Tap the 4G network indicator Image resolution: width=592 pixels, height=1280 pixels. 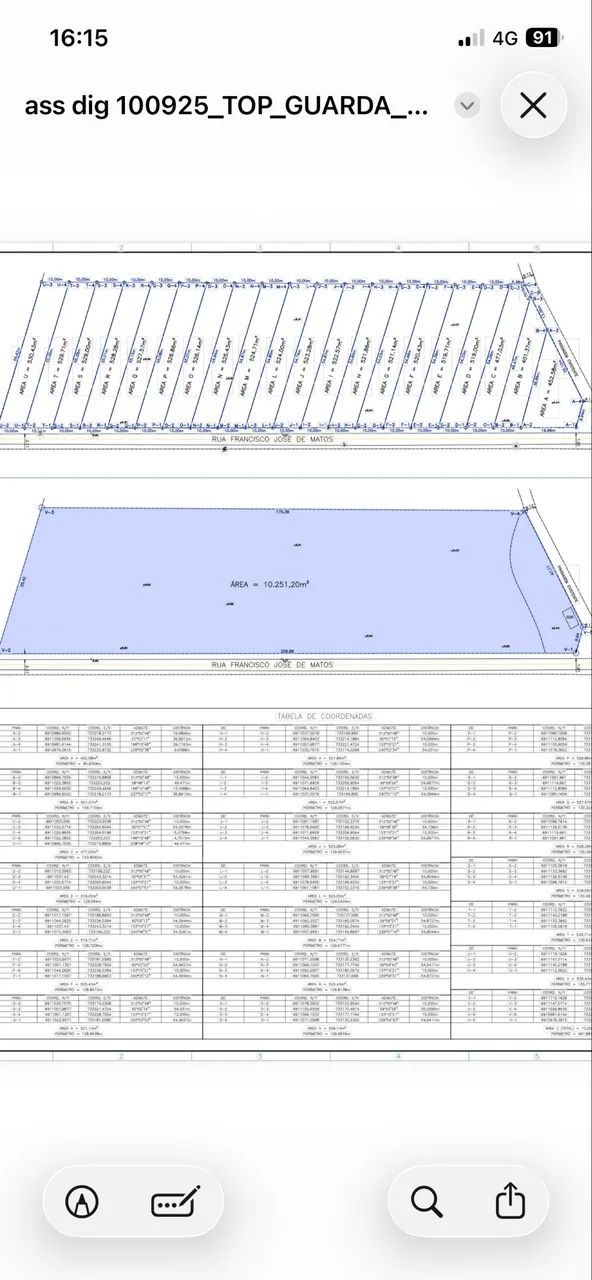point(505,38)
